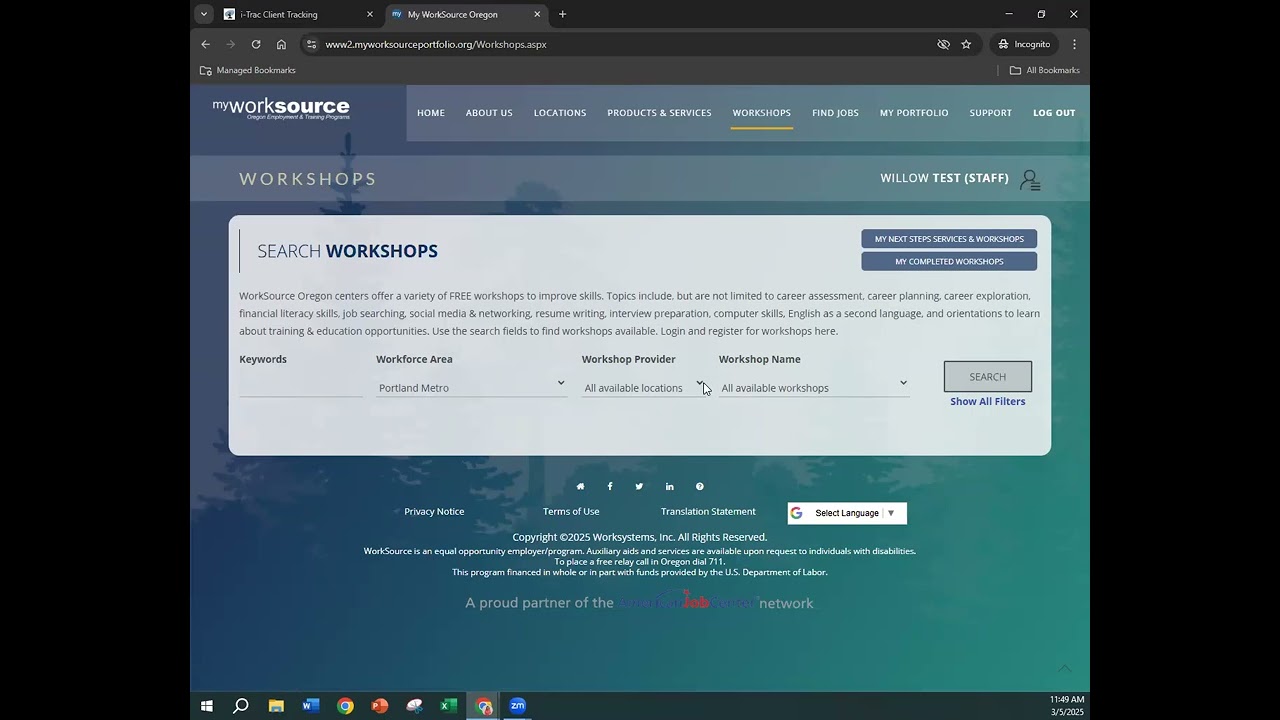
Task: Click the back-to-top arrow at bottom right
Action: 1064,668
